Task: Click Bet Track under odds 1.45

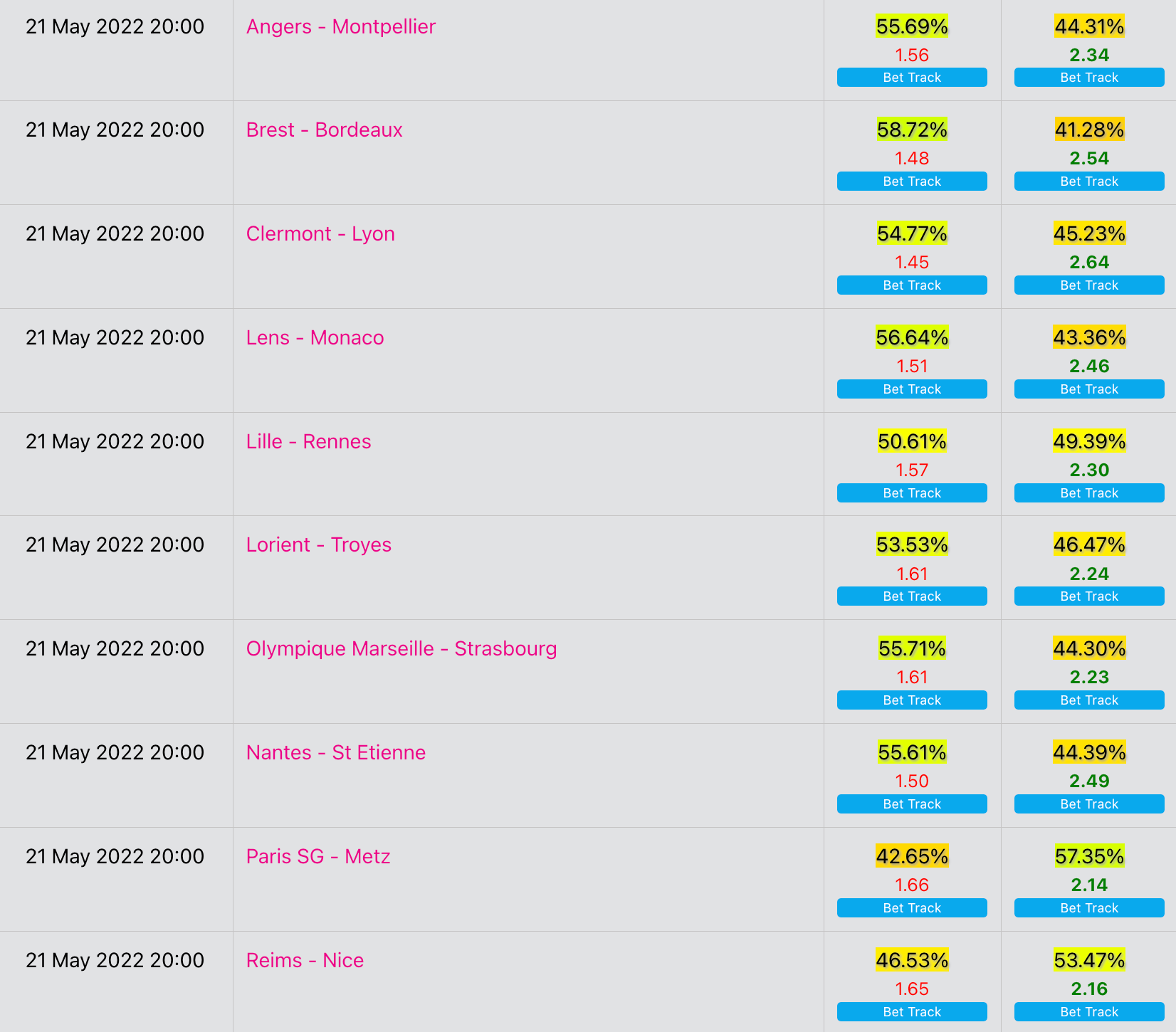Action: point(912,285)
